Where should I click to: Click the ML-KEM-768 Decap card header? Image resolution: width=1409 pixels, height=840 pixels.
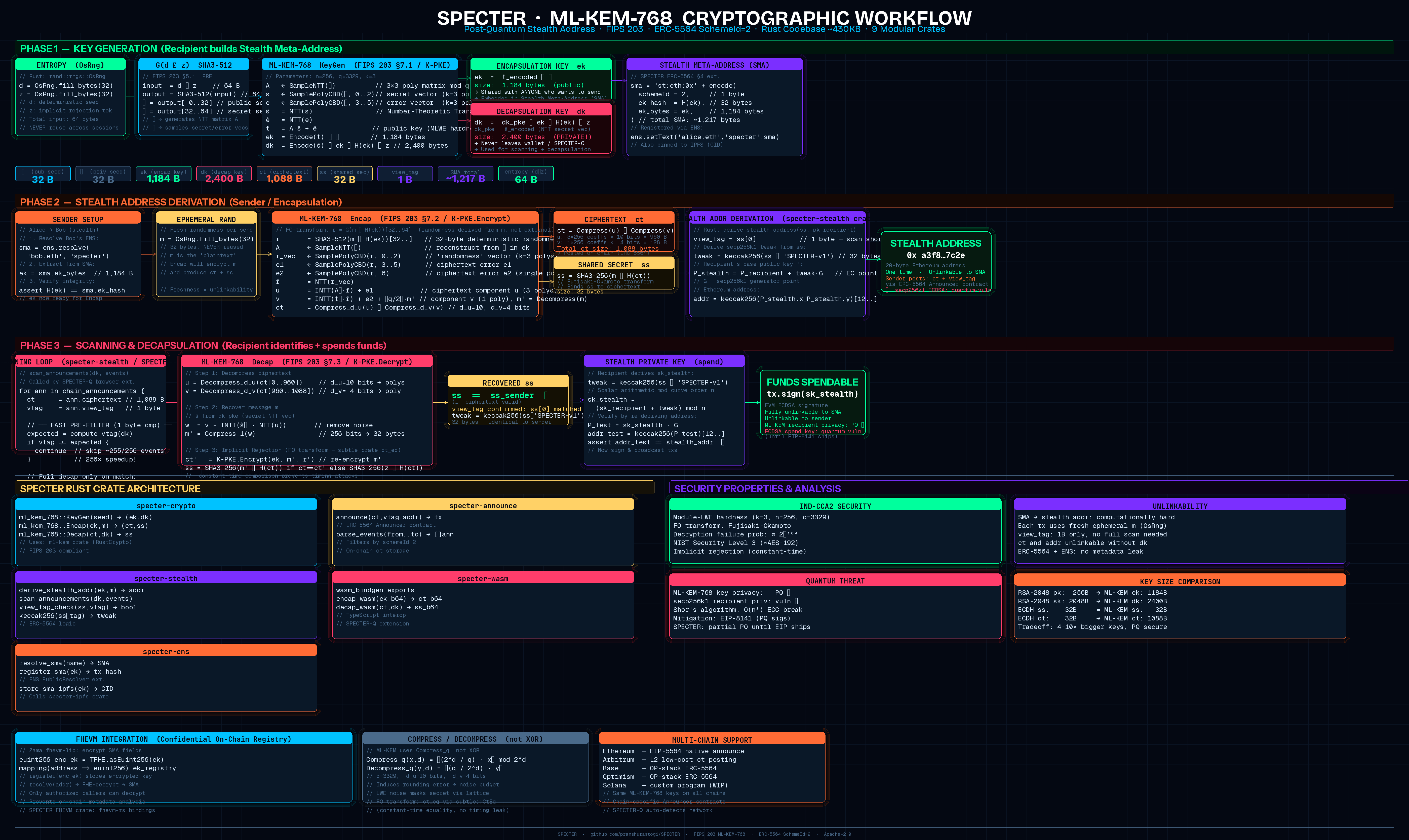307,362
